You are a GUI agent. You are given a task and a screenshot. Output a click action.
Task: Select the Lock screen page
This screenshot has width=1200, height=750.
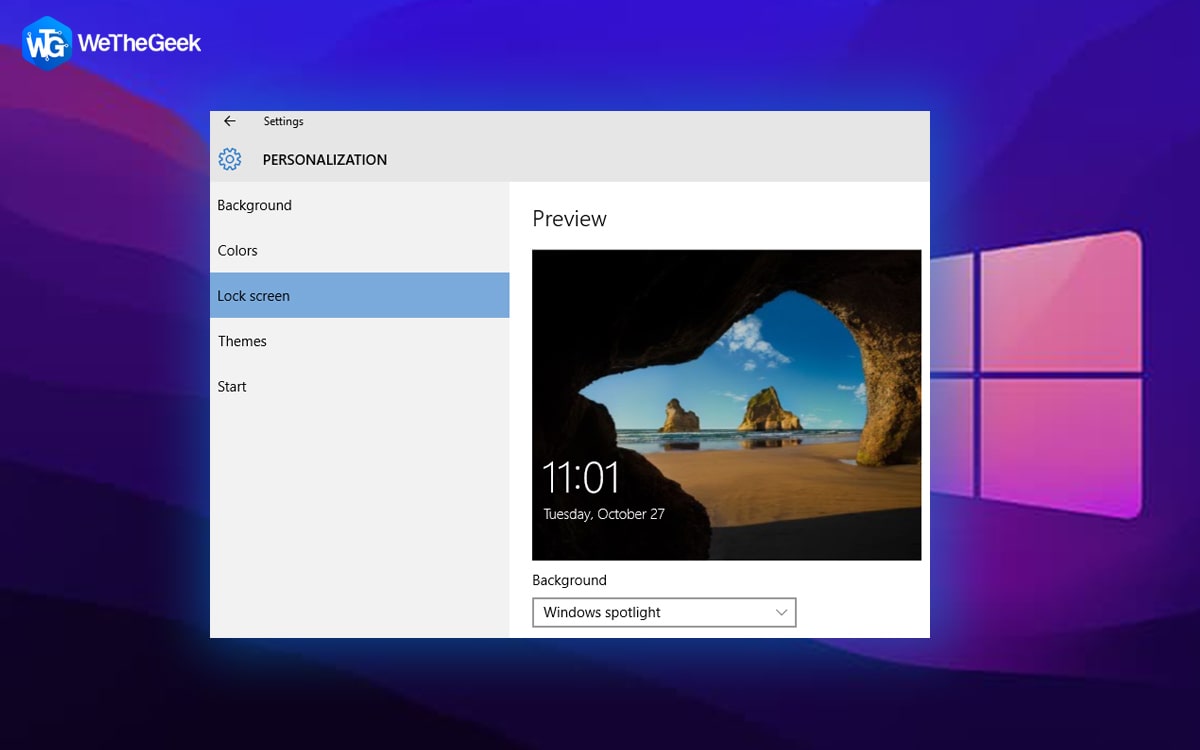pyautogui.click(x=360, y=295)
